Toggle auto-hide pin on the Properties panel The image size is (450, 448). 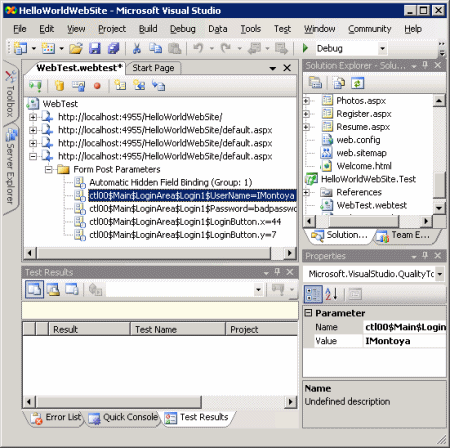point(425,255)
